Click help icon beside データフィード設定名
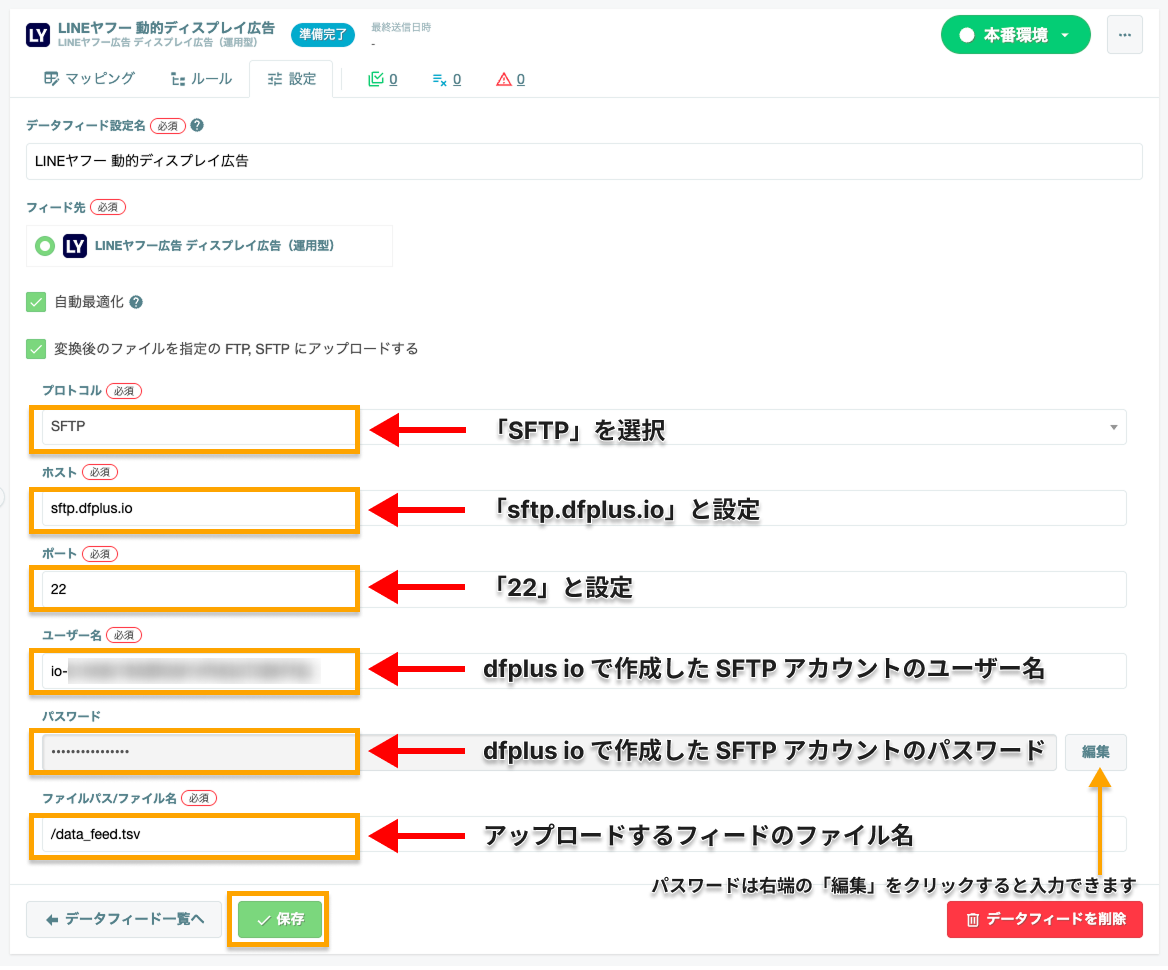The height and width of the screenshot is (970, 1168). [x=197, y=125]
